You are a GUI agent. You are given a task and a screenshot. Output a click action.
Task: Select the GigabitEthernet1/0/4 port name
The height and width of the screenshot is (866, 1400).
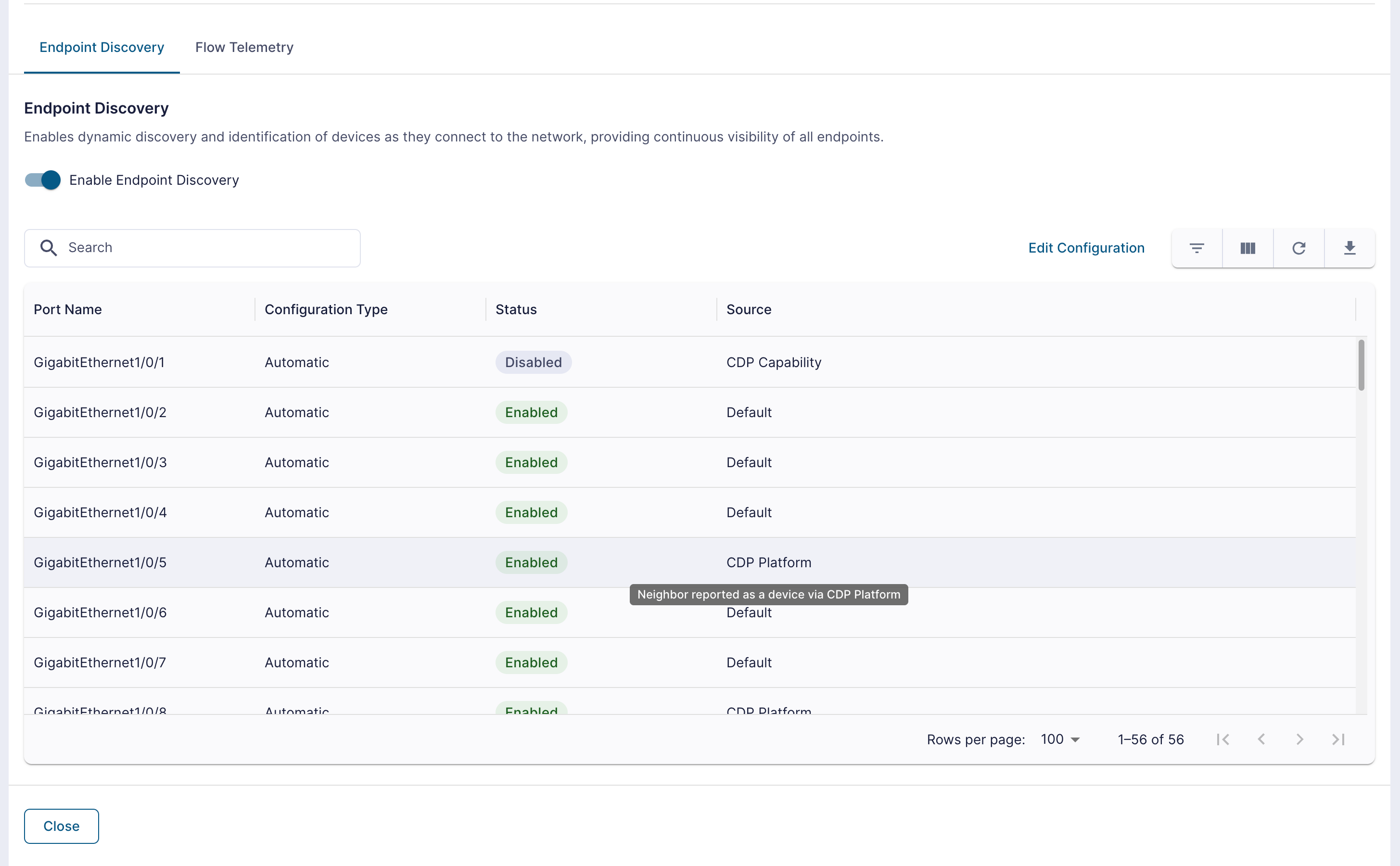[100, 512]
